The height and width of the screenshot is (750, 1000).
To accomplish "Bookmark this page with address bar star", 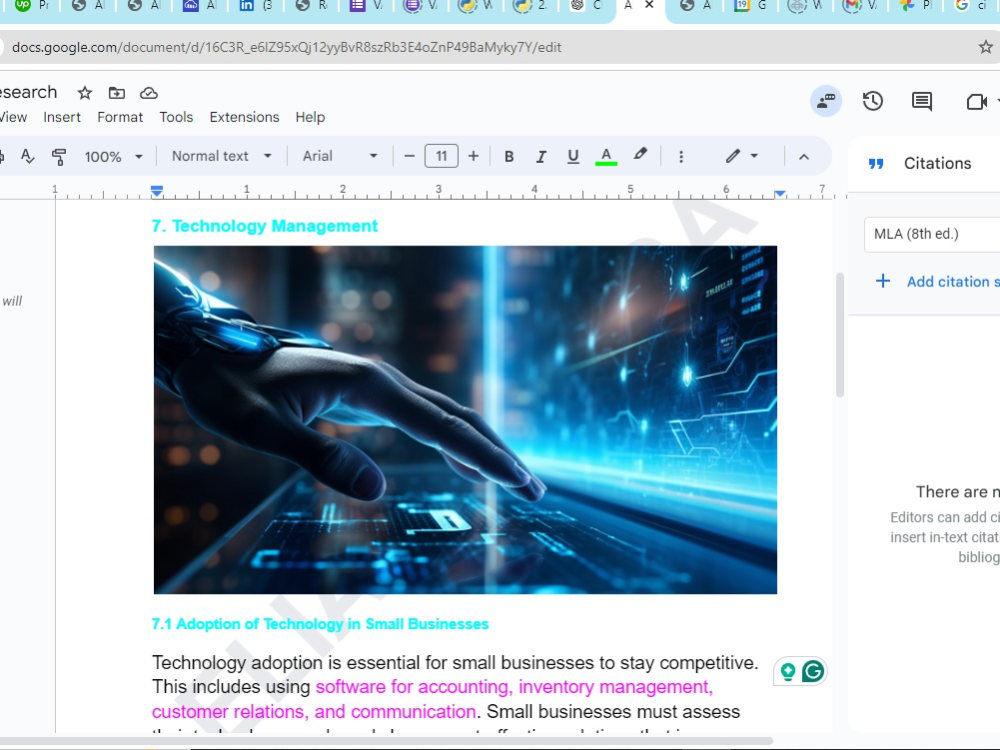I will point(985,47).
